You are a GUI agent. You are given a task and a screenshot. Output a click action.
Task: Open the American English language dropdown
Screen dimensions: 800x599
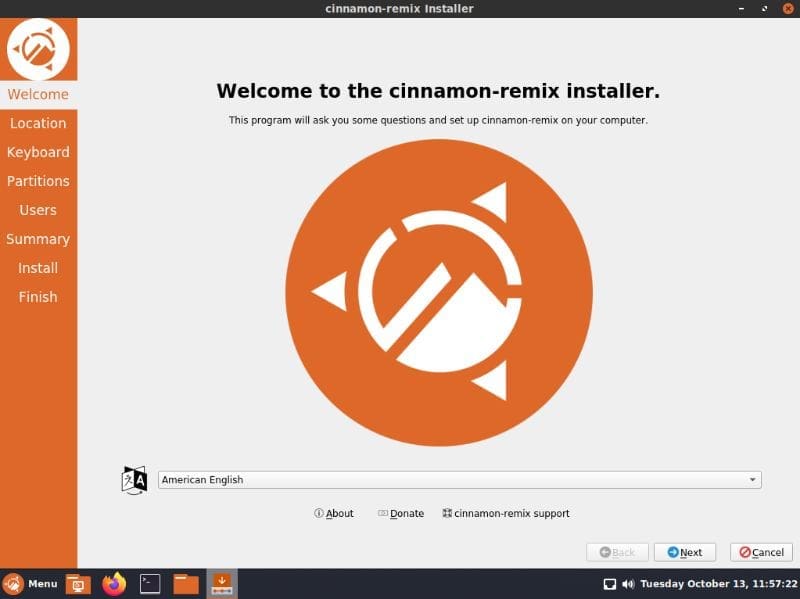pyautogui.click(x=460, y=480)
